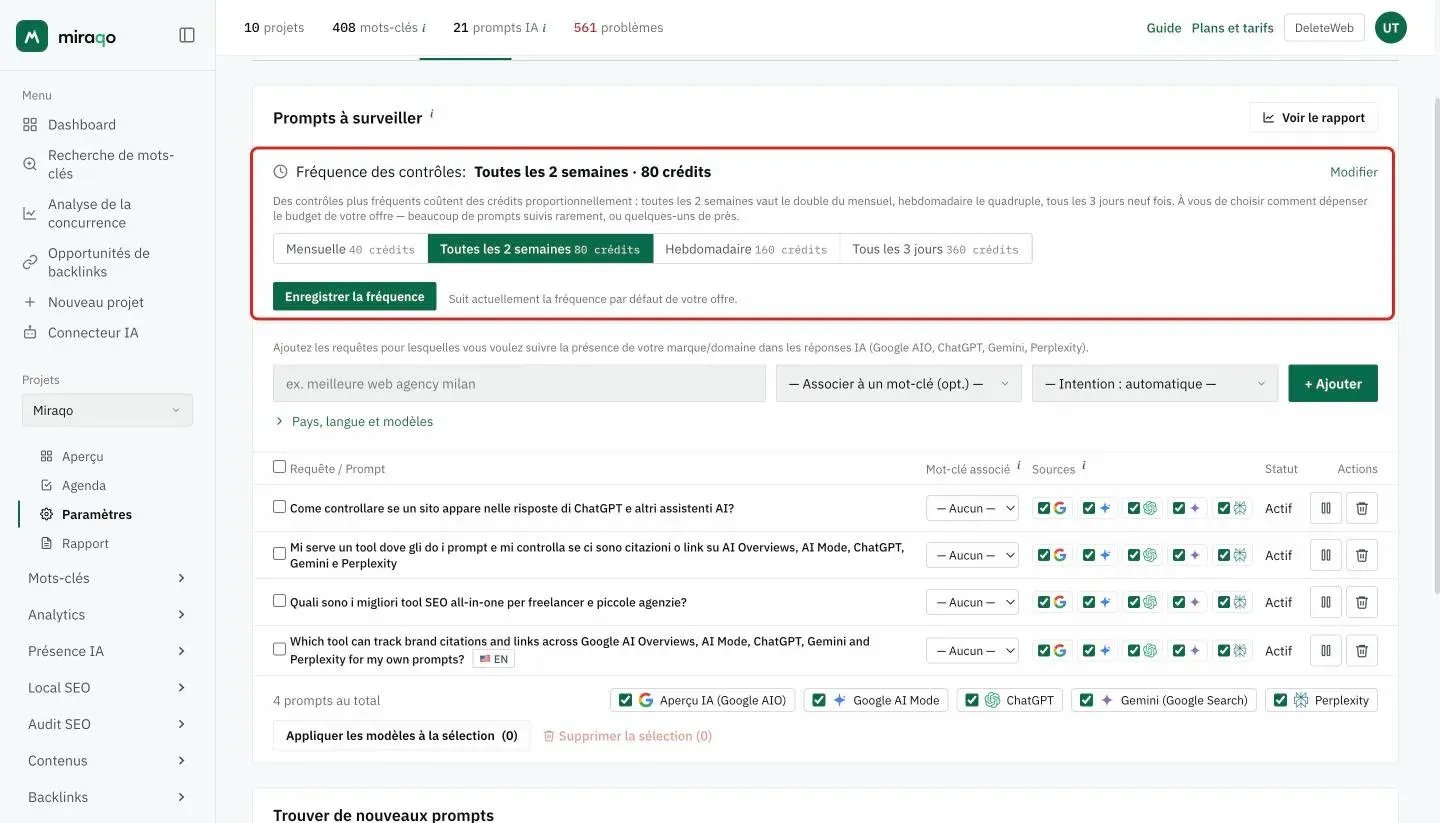Toggle the Aperçu IA (Google AIO) model checkbox

[626, 700]
